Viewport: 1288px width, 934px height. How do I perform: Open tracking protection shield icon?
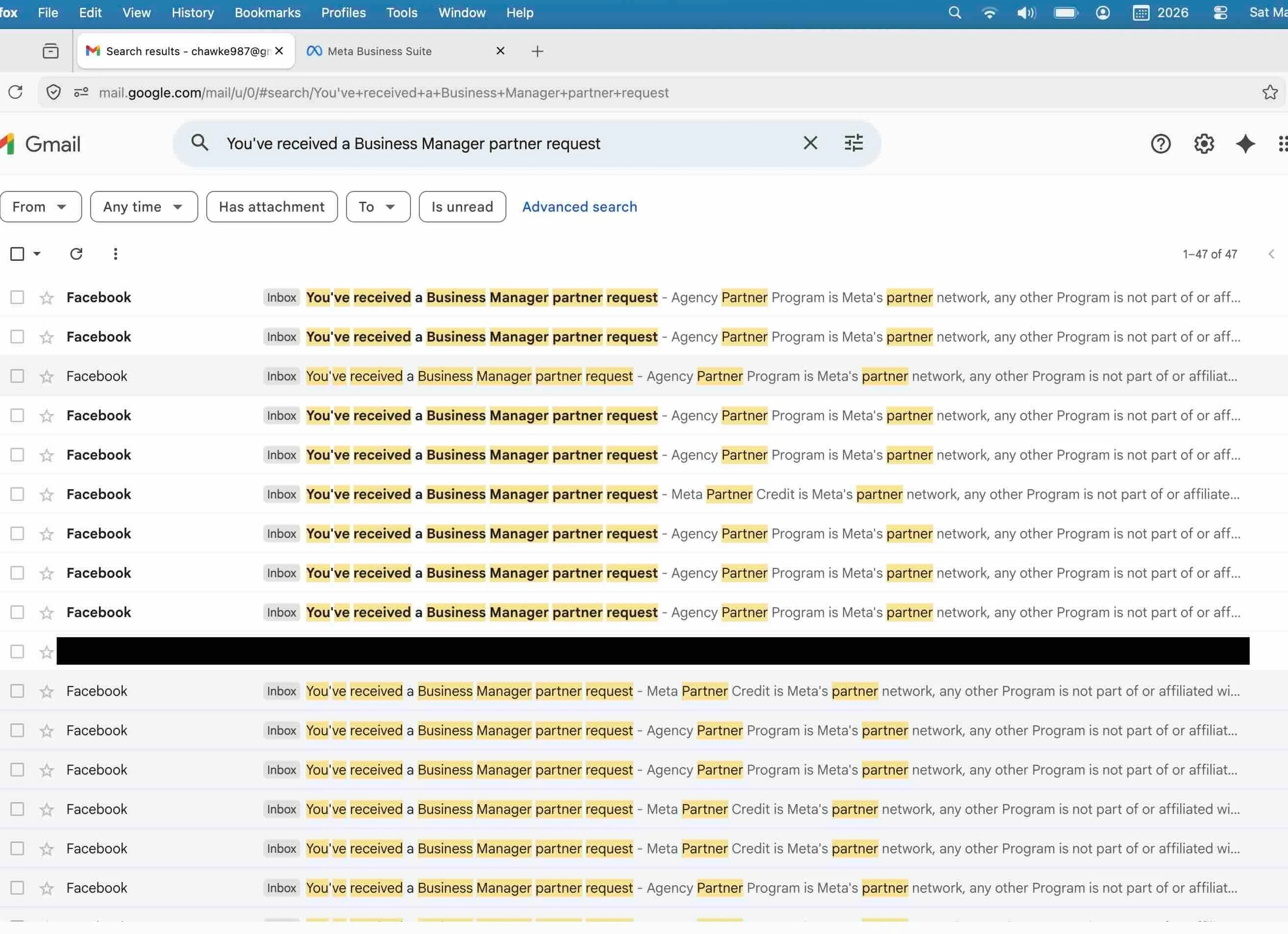click(x=53, y=92)
